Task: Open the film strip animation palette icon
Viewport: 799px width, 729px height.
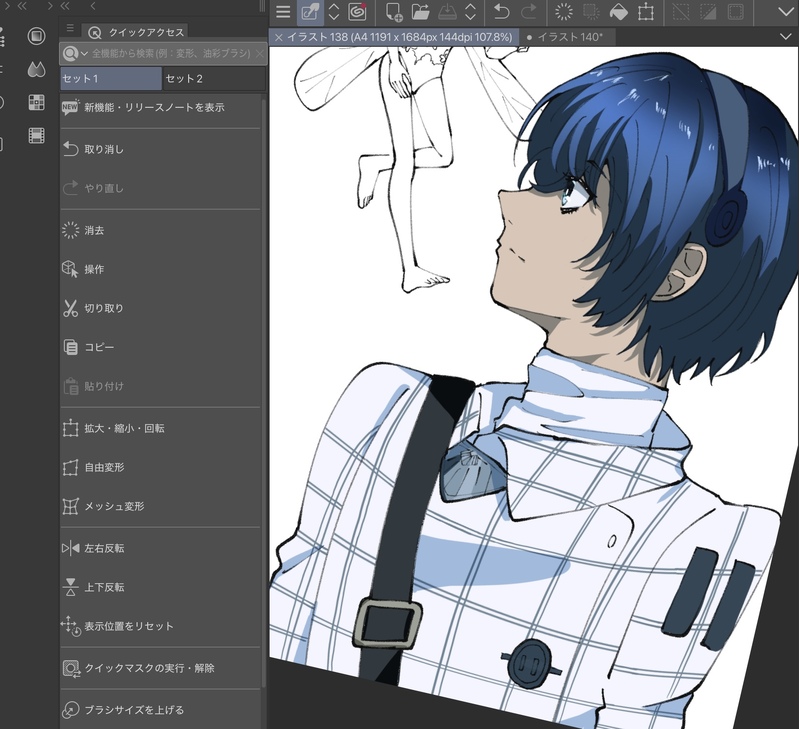Action: tap(36, 136)
